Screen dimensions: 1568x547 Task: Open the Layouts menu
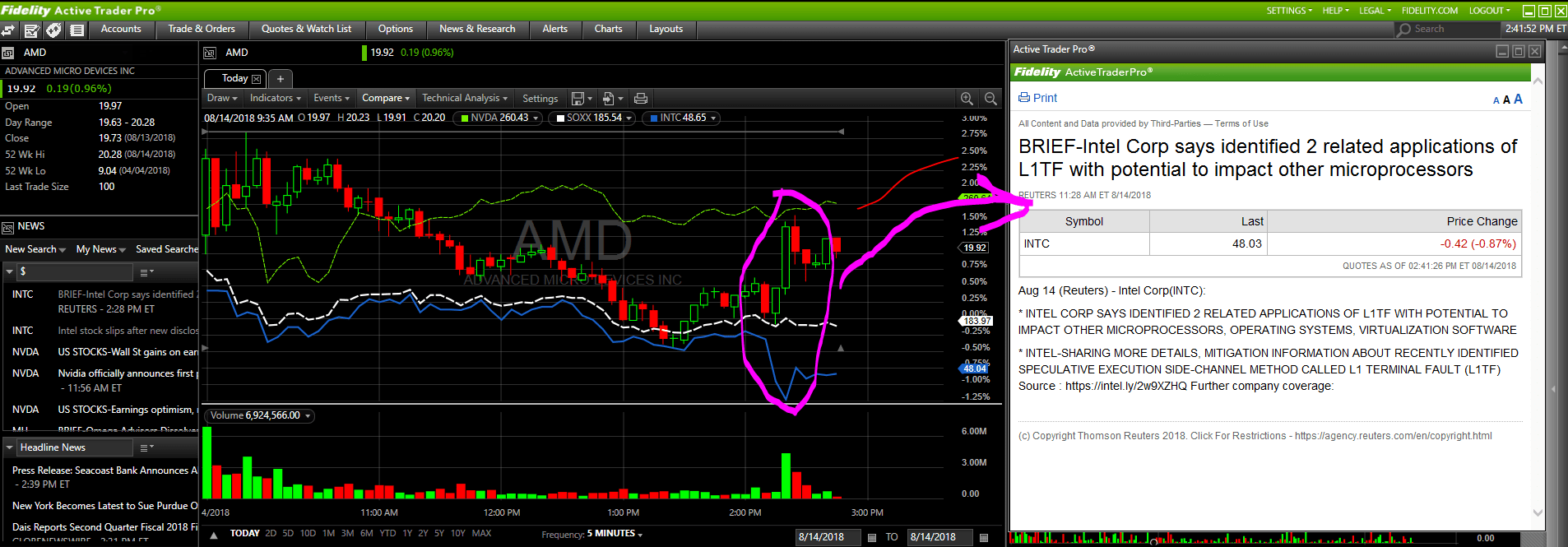pos(666,29)
